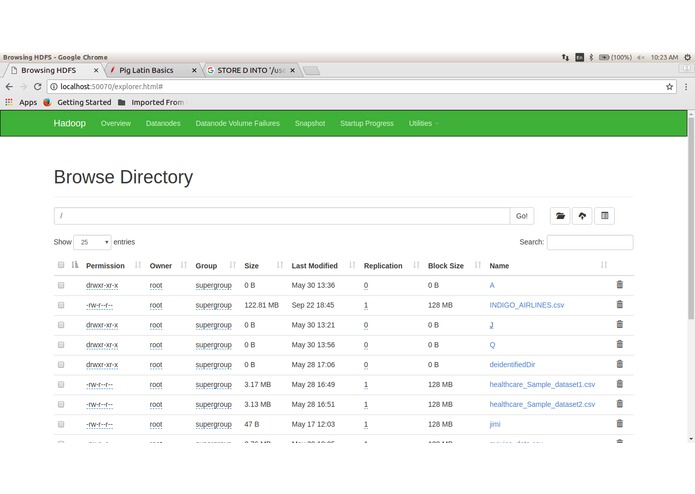Check the box for INDIGO_AIRLINES.csv row

point(61,305)
